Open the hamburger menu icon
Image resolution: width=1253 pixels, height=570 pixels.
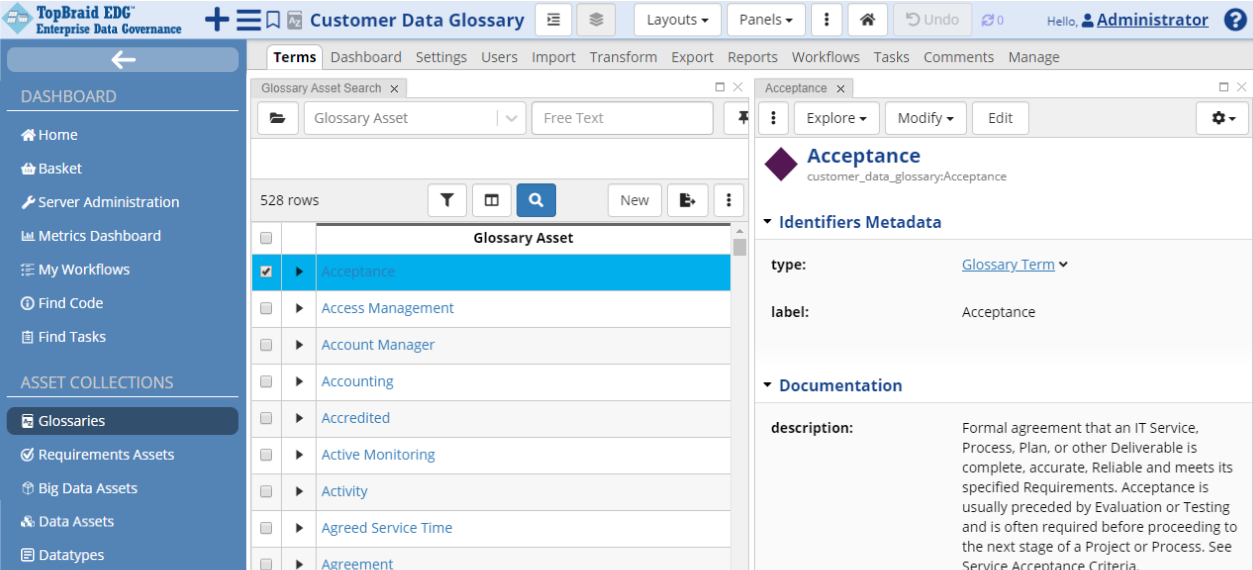pyautogui.click(x=248, y=20)
